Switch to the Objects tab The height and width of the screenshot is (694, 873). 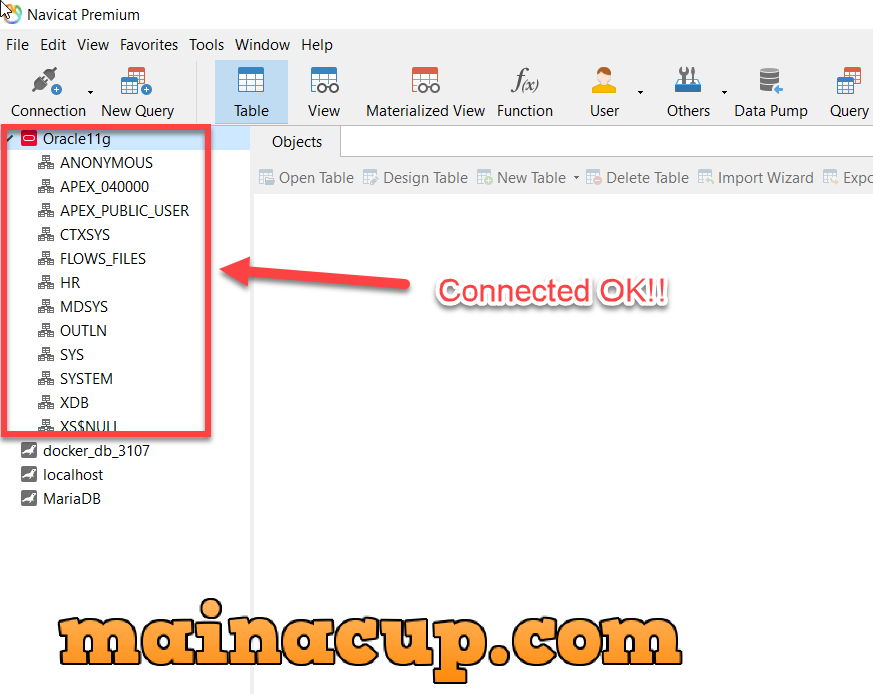pos(297,142)
